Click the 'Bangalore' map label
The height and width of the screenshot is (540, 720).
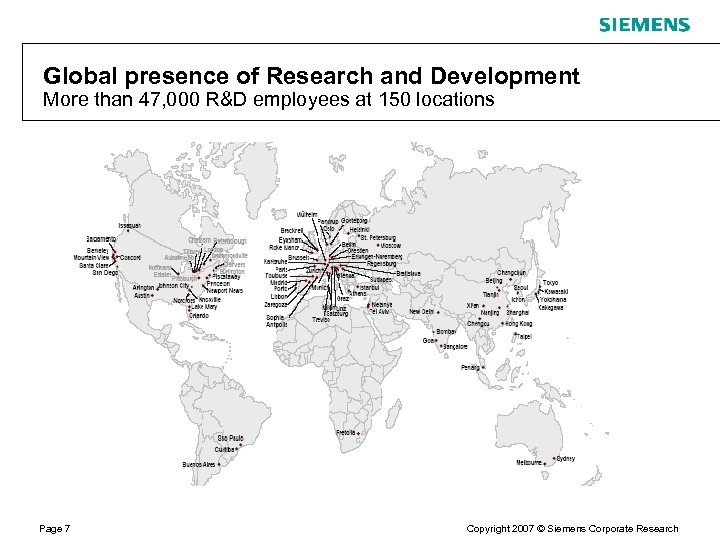point(456,347)
